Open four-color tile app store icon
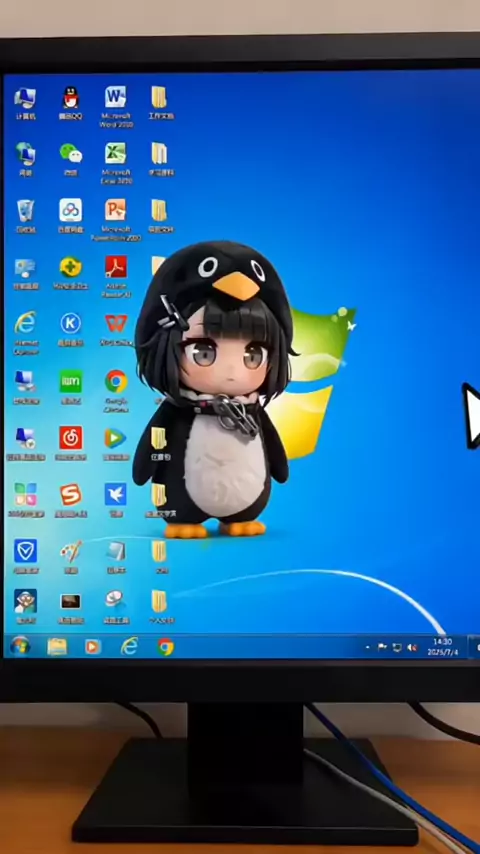480x854 pixels. pyautogui.click(x=25, y=495)
